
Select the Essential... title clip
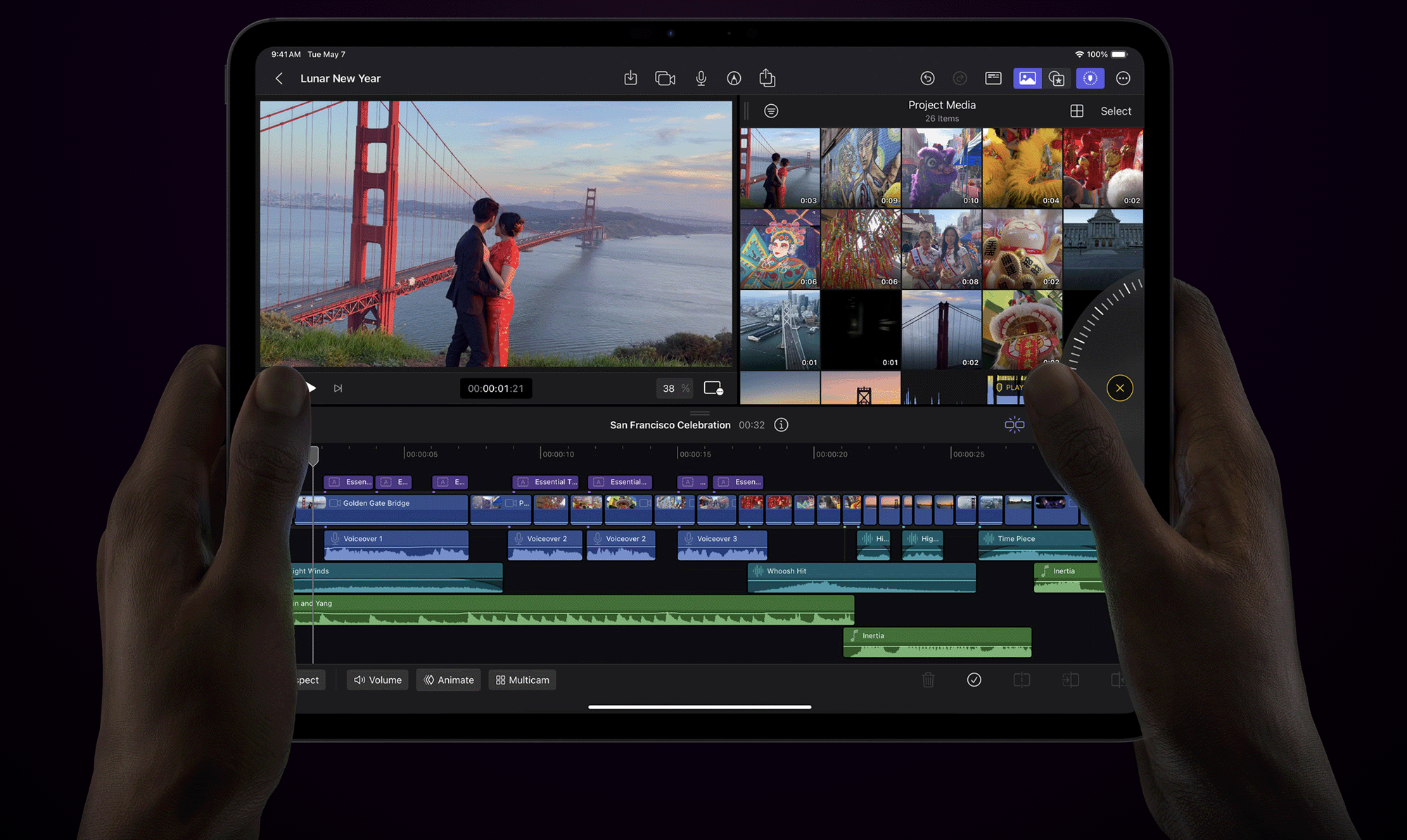620,482
